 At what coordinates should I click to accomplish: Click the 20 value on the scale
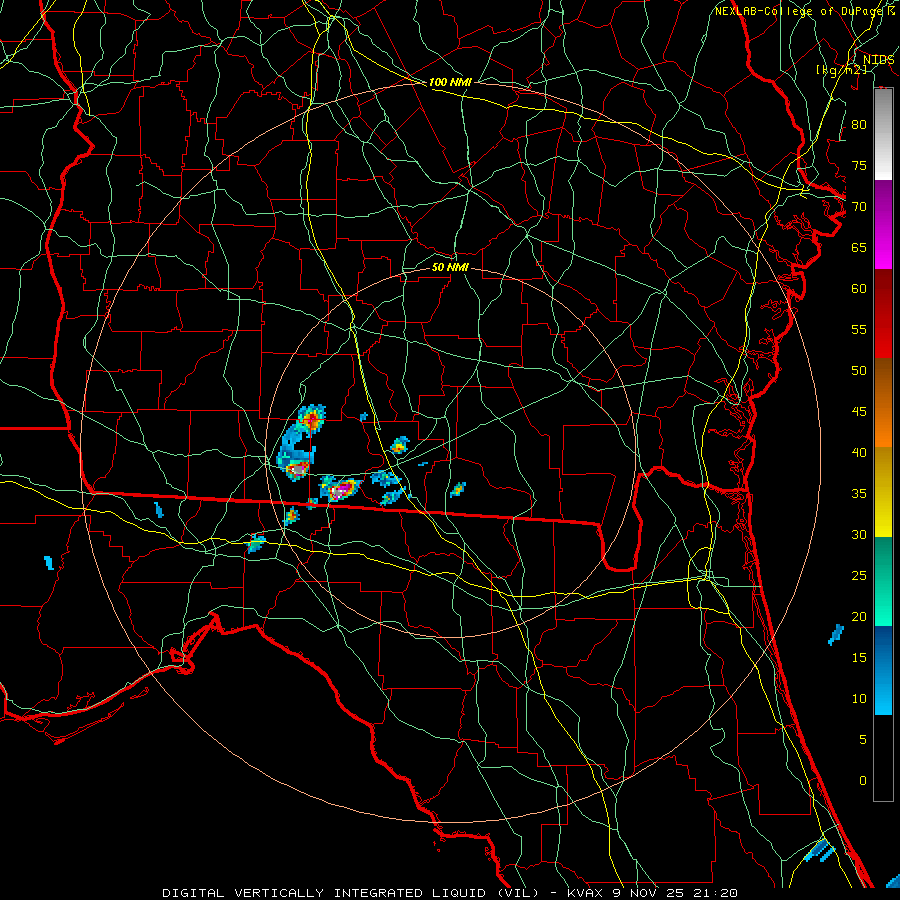tap(859, 616)
